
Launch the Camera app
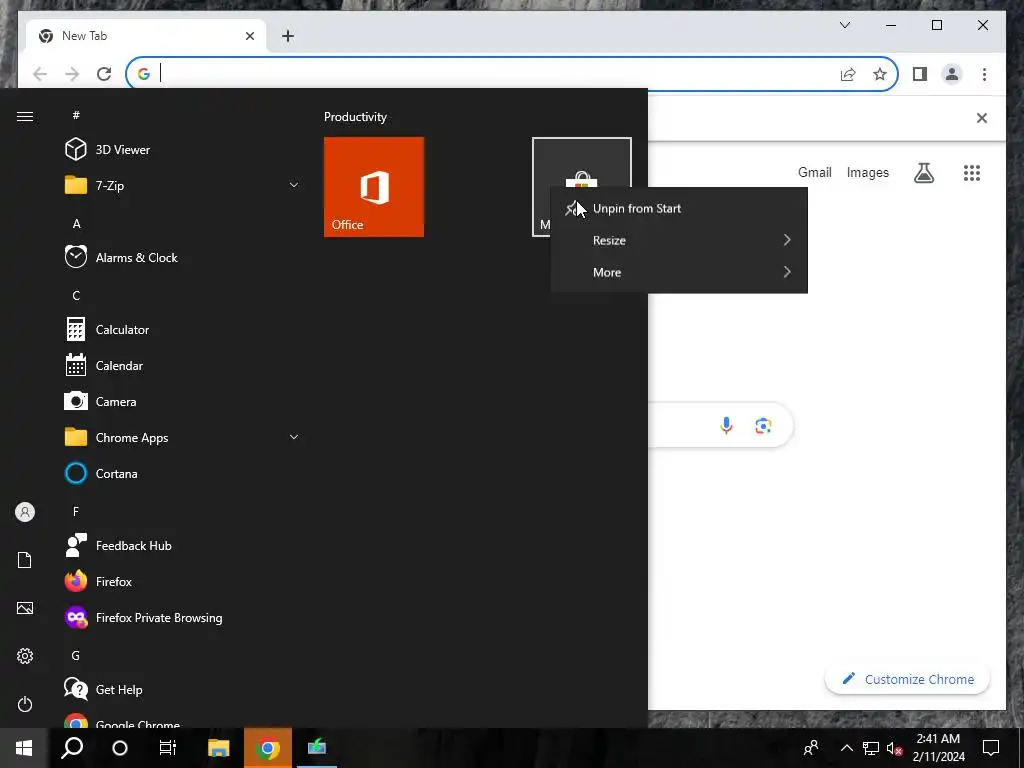coord(183,402)
